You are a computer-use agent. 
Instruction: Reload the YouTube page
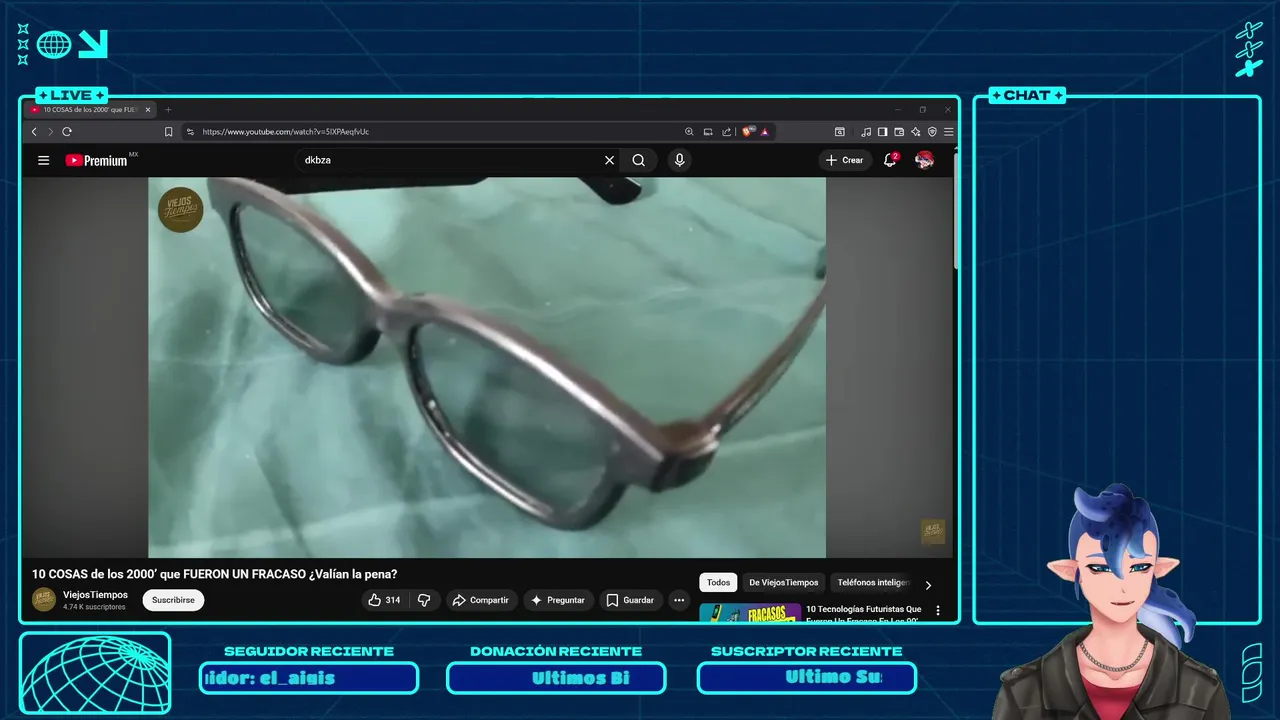click(x=67, y=131)
